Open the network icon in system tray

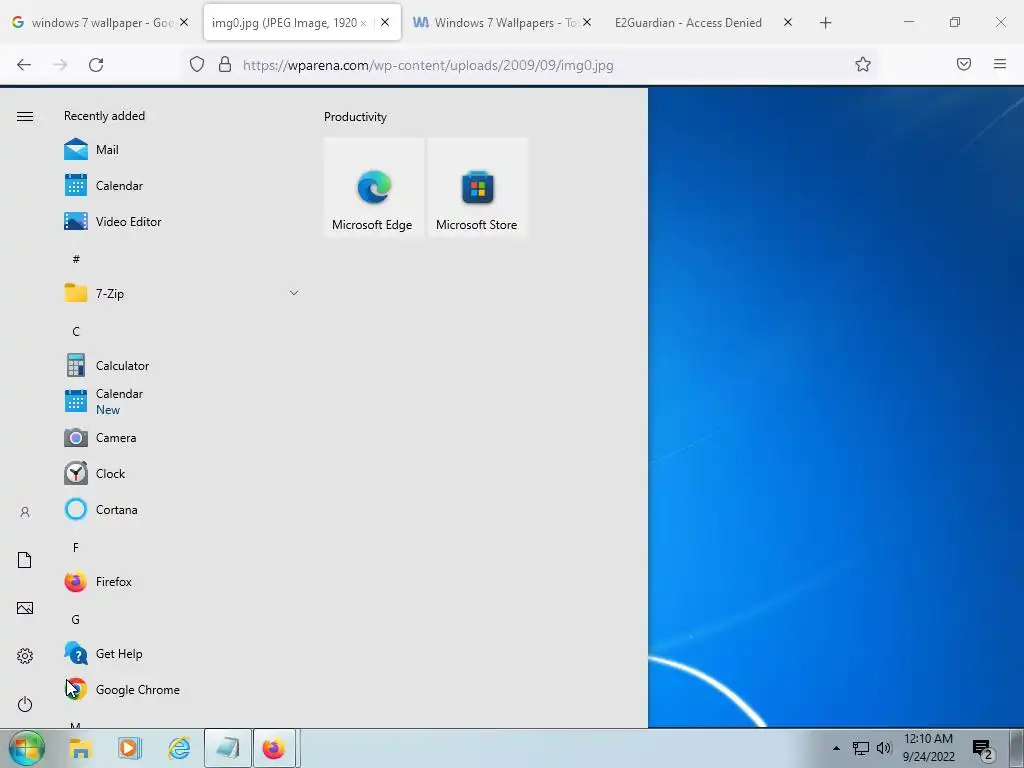point(861,748)
